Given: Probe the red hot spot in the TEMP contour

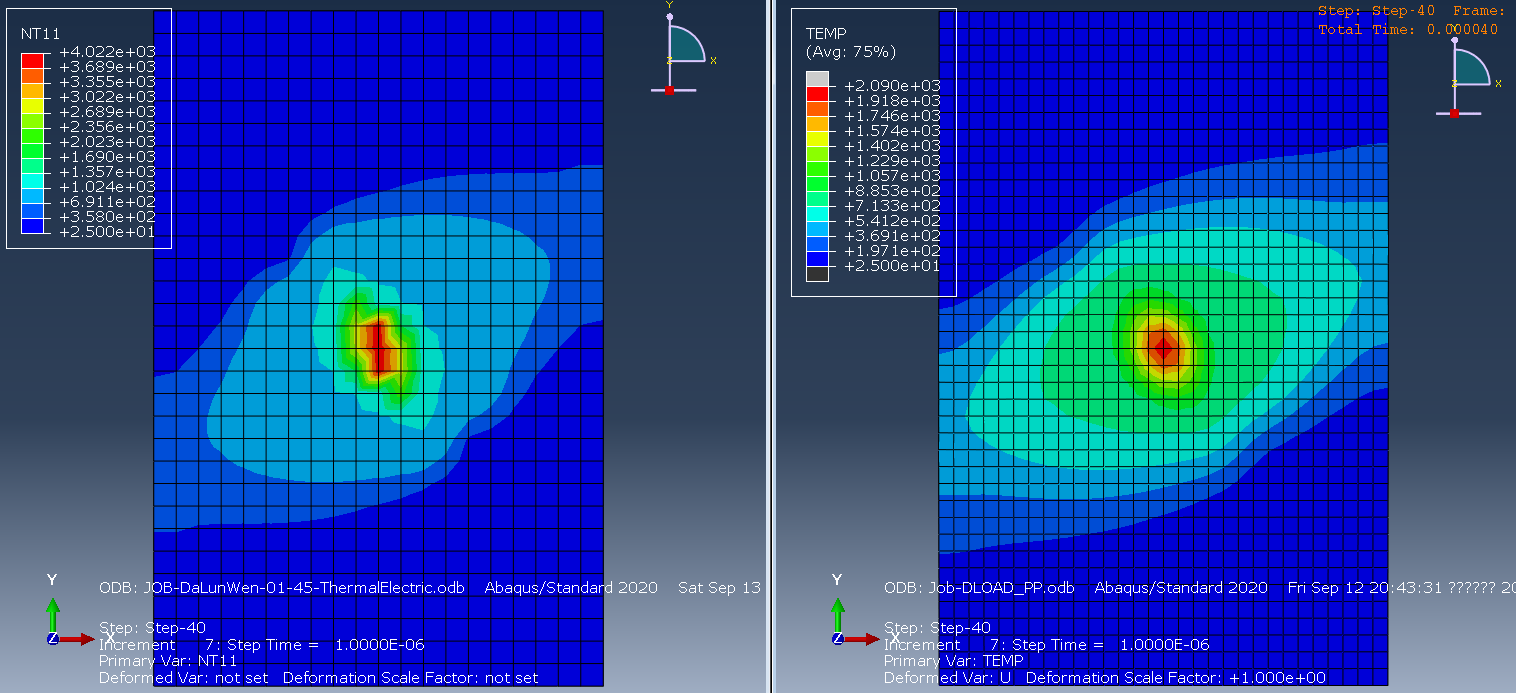Looking at the screenshot, I should [x=1163, y=347].
